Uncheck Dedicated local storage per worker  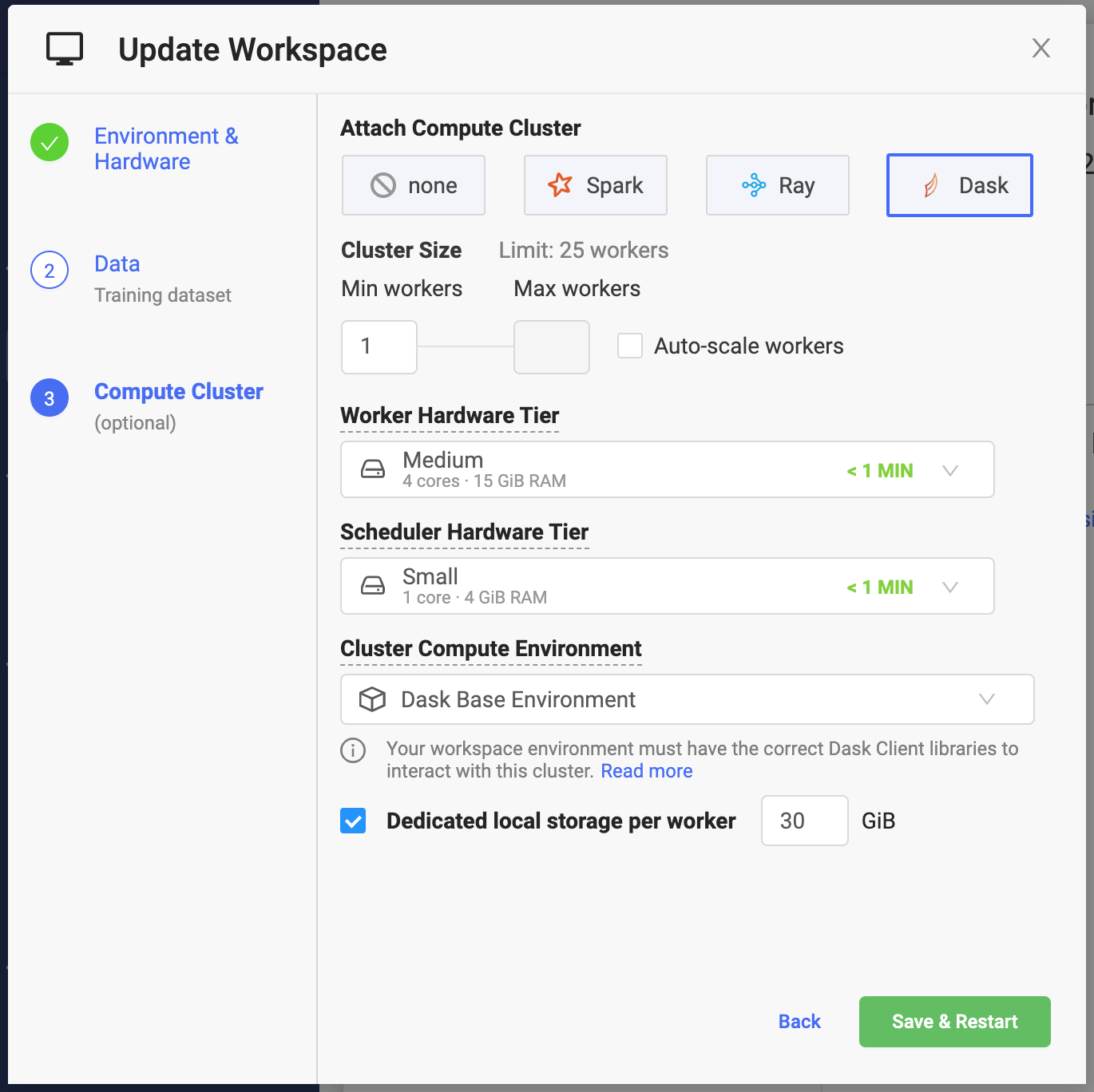coord(353,821)
